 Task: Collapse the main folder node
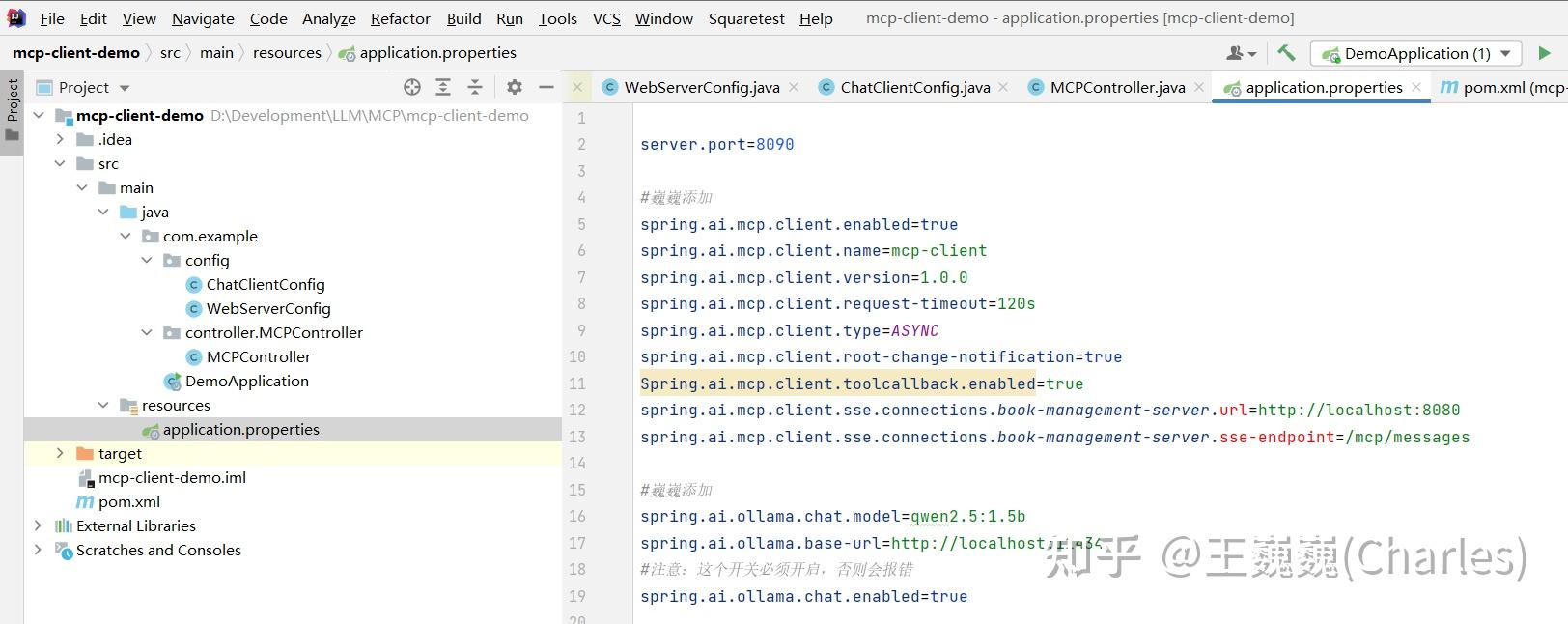click(x=83, y=187)
